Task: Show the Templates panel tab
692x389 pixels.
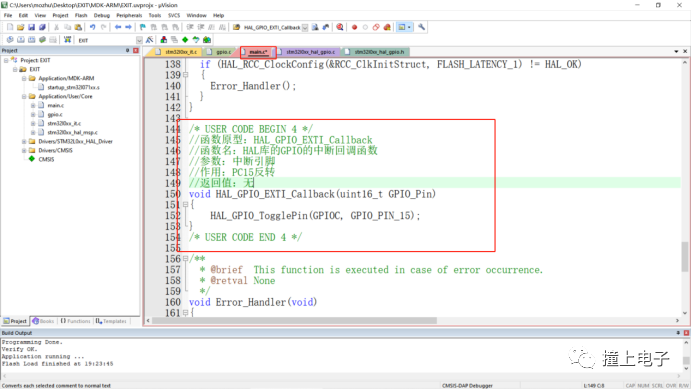Action: click(111, 321)
